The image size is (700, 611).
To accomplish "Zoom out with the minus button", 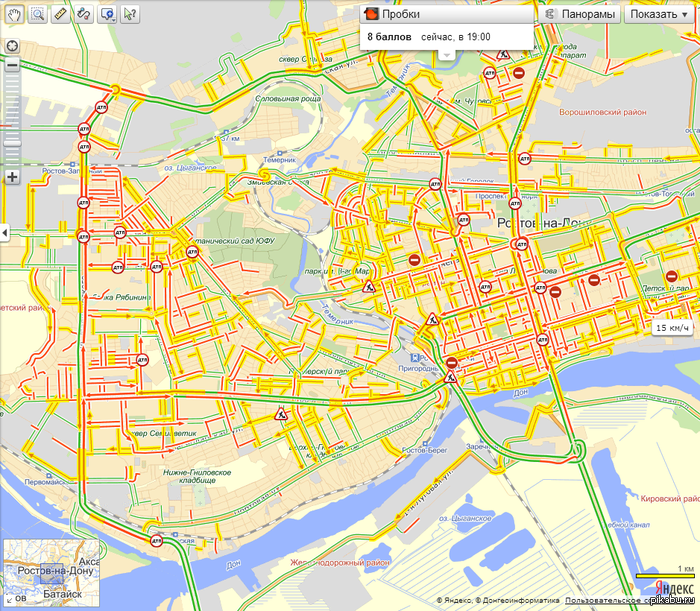I will pyautogui.click(x=12, y=64).
